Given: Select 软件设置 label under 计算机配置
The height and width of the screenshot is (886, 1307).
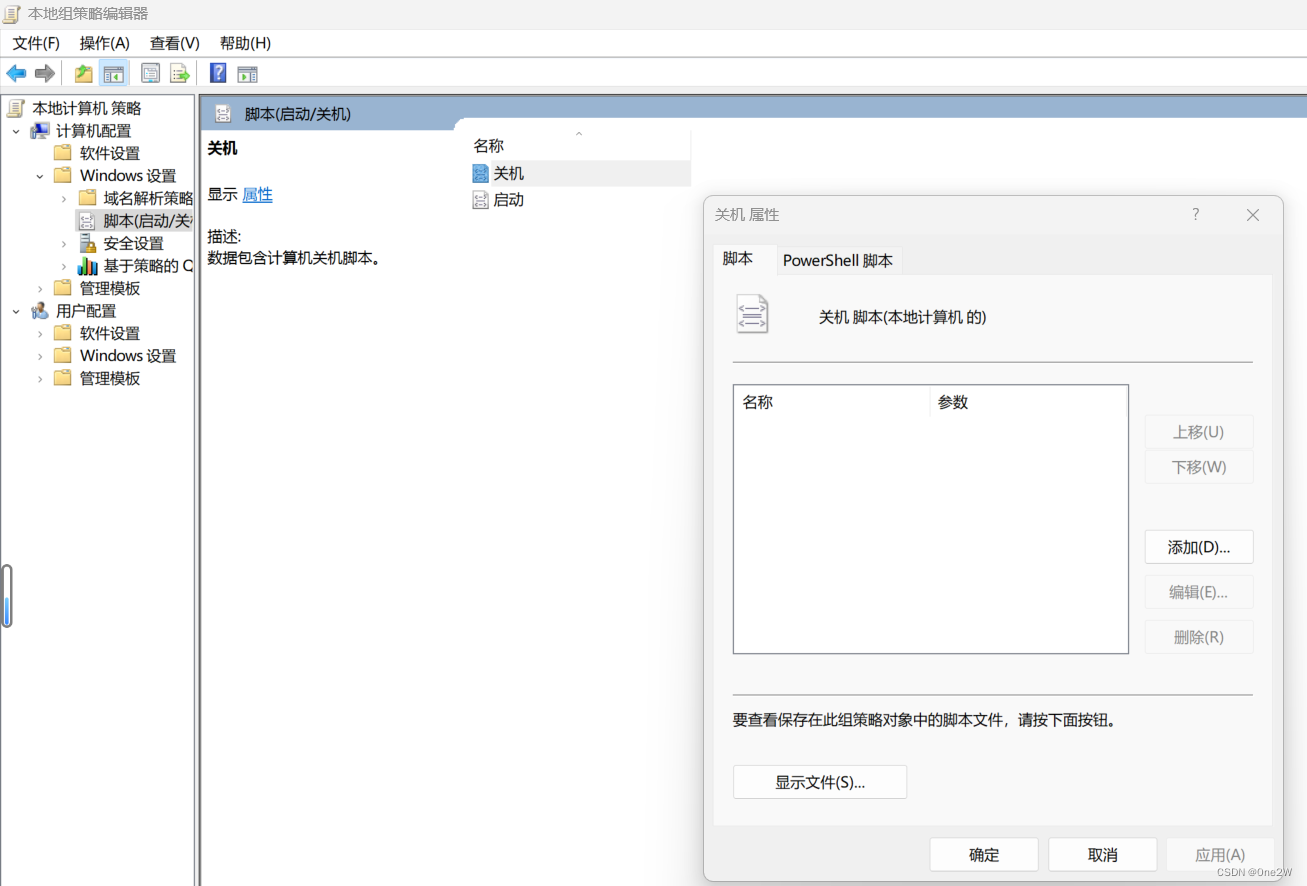Looking at the screenshot, I should (x=110, y=153).
